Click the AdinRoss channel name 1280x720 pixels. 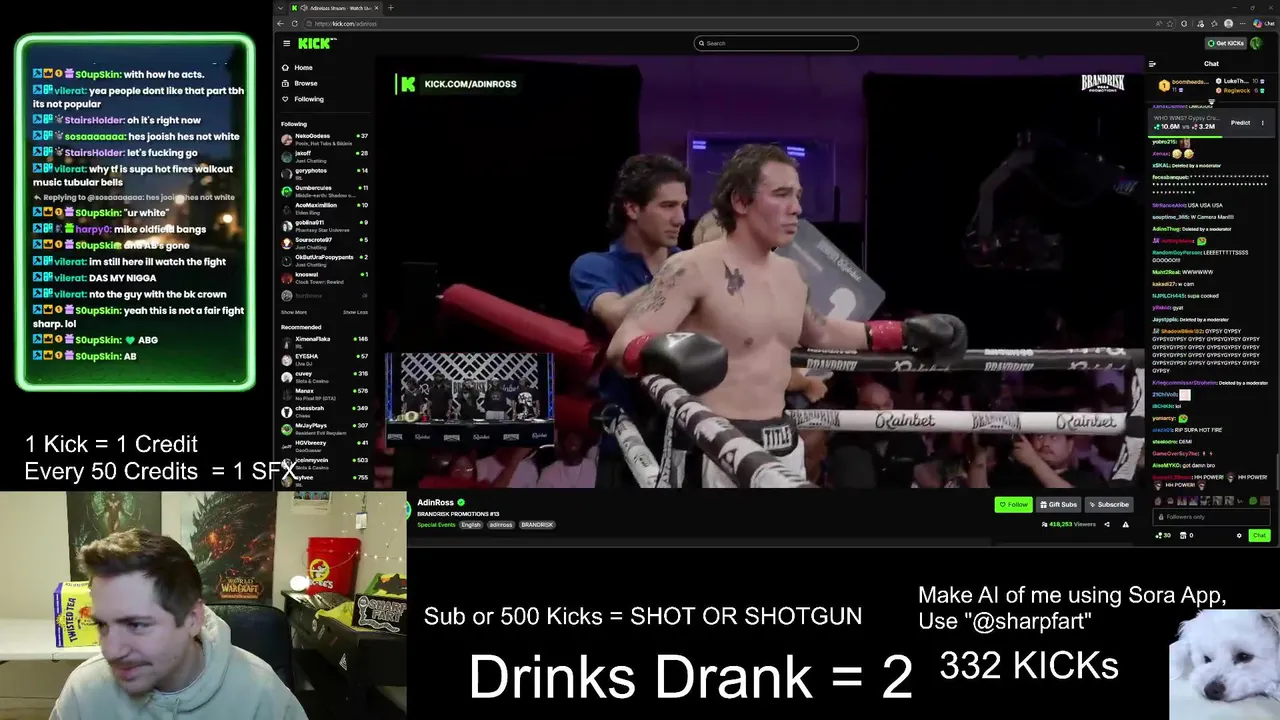(x=435, y=502)
